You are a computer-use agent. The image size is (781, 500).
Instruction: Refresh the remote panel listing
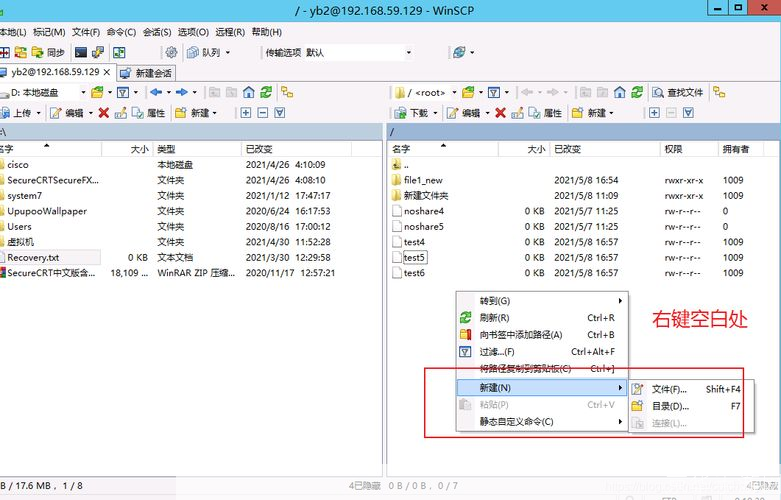click(x=637, y=92)
